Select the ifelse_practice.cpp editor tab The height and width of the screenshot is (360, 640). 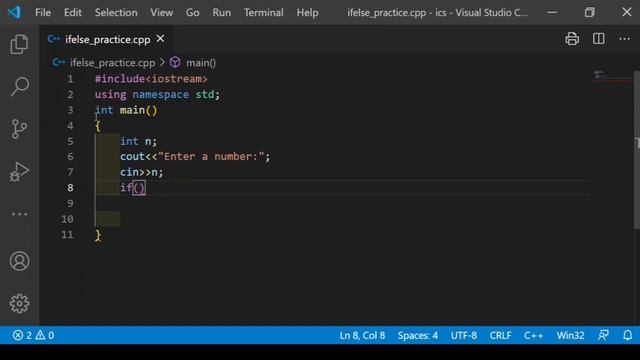point(107,39)
